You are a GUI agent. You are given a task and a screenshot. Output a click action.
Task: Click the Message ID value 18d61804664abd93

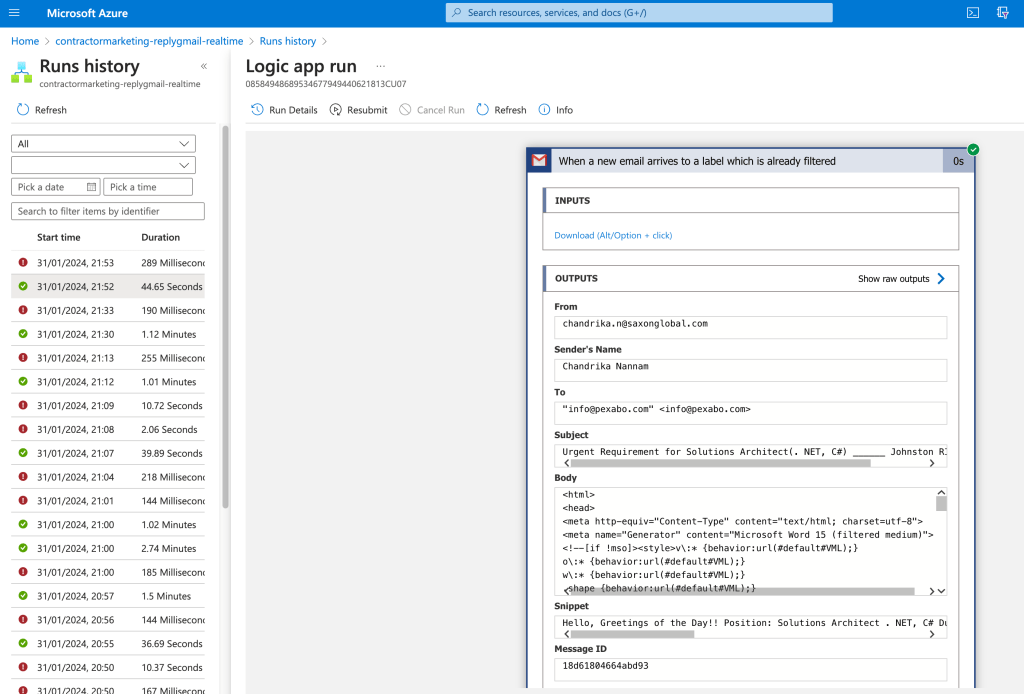(x=605, y=666)
